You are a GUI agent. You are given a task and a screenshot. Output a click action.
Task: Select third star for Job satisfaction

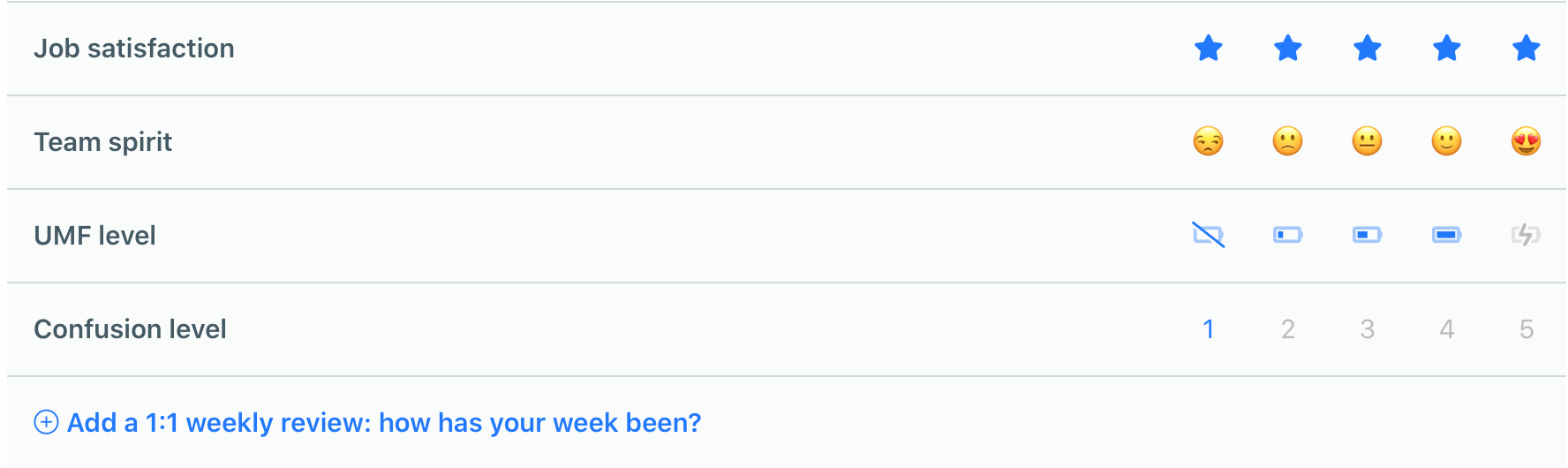pyautogui.click(x=1367, y=48)
